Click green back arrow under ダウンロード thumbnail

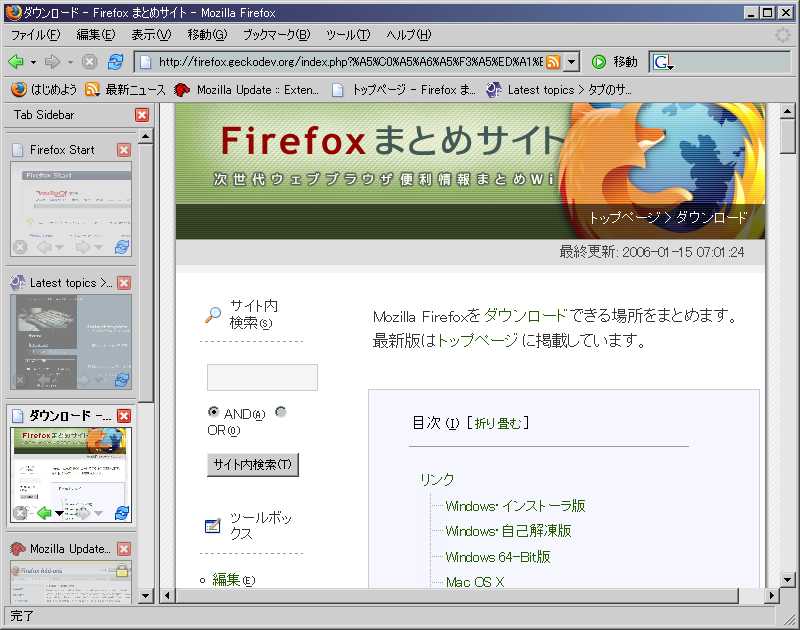click(44, 513)
